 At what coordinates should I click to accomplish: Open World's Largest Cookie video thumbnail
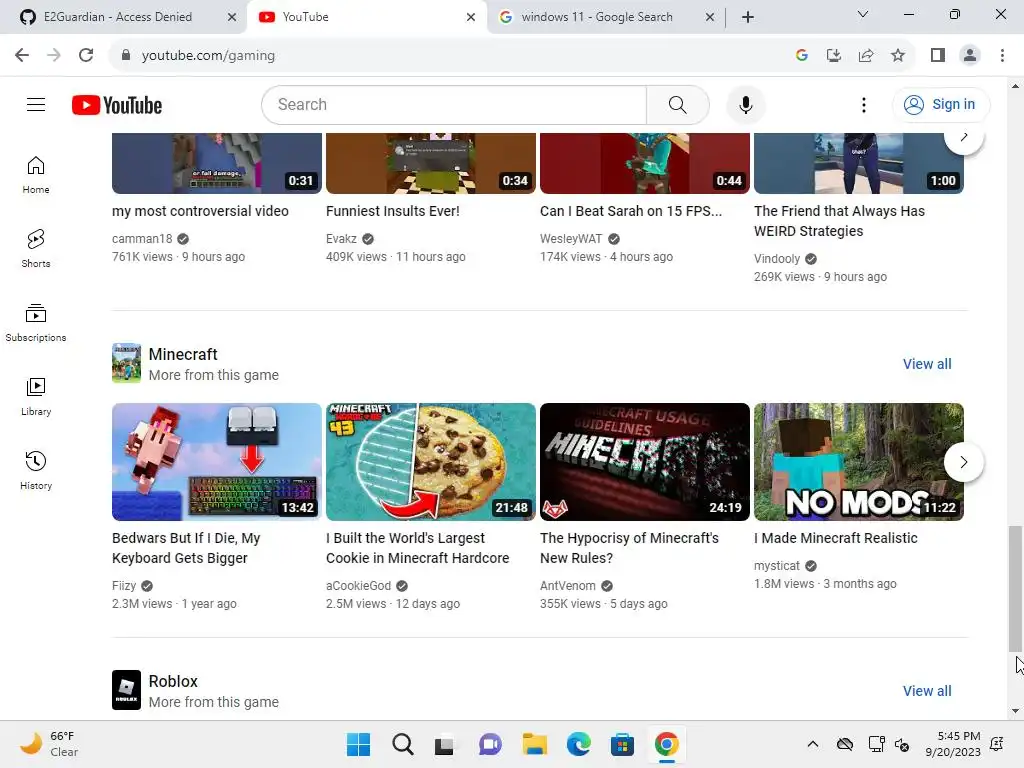pyautogui.click(x=431, y=462)
